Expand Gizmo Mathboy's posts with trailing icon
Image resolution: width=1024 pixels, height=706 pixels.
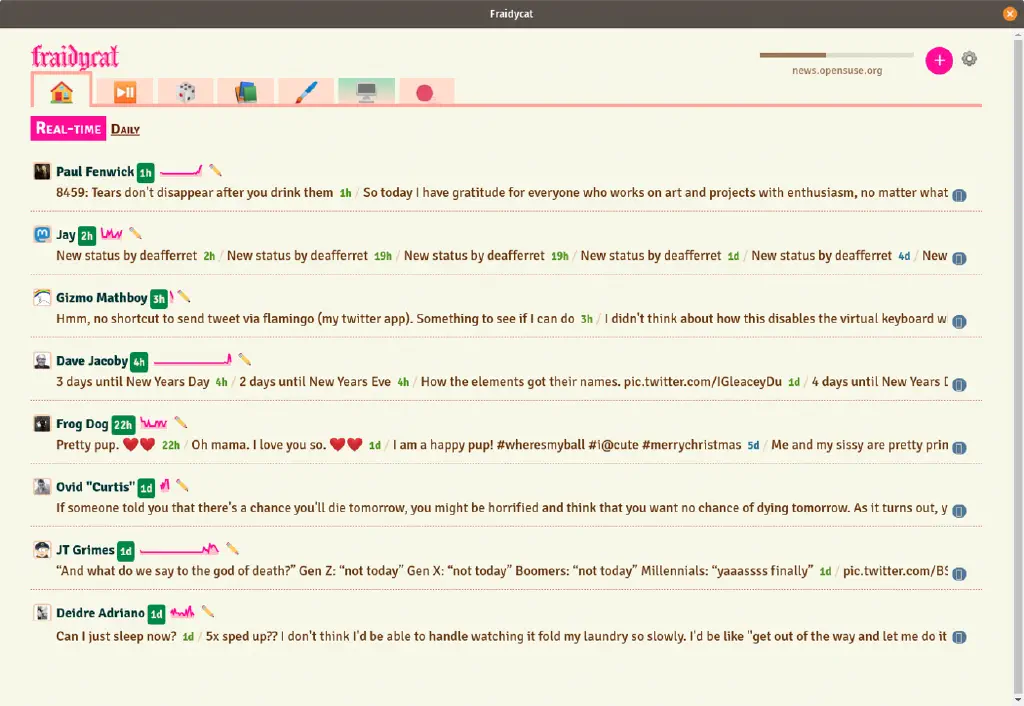(x=959, y=321)
